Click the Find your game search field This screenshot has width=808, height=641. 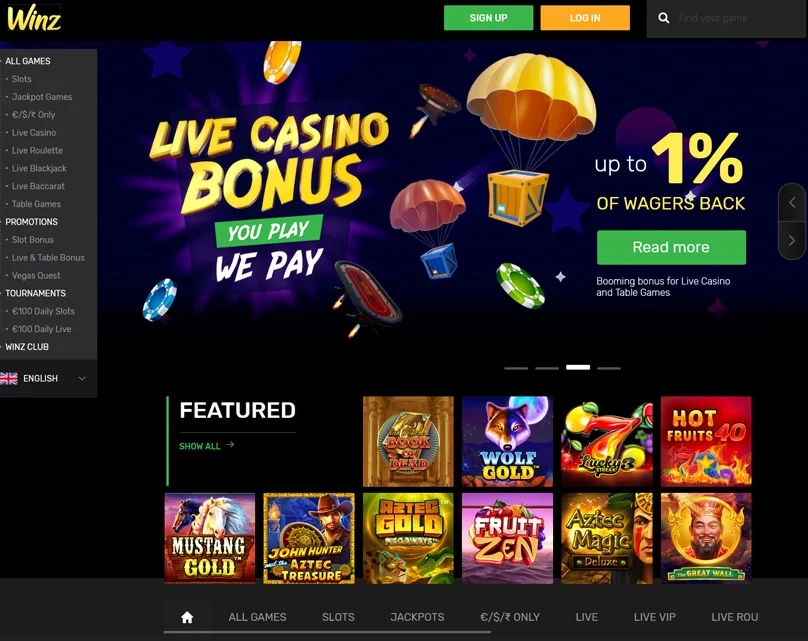click(737, 18)
